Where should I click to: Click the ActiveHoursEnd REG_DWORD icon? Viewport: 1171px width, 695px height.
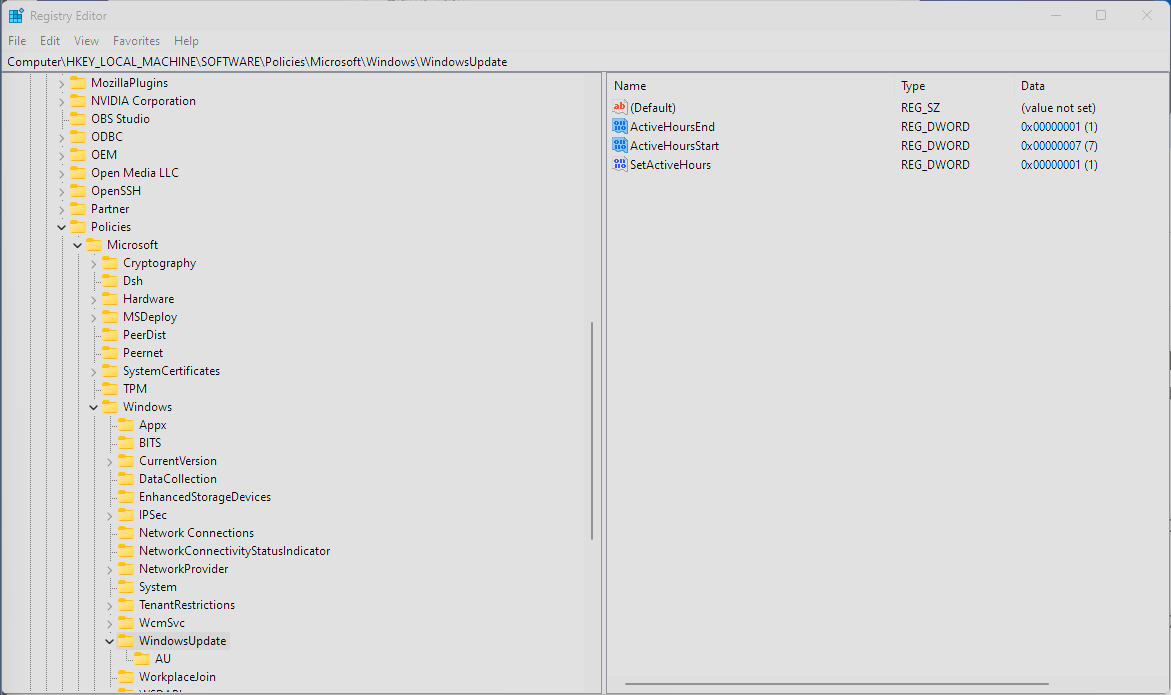point(620,126)
